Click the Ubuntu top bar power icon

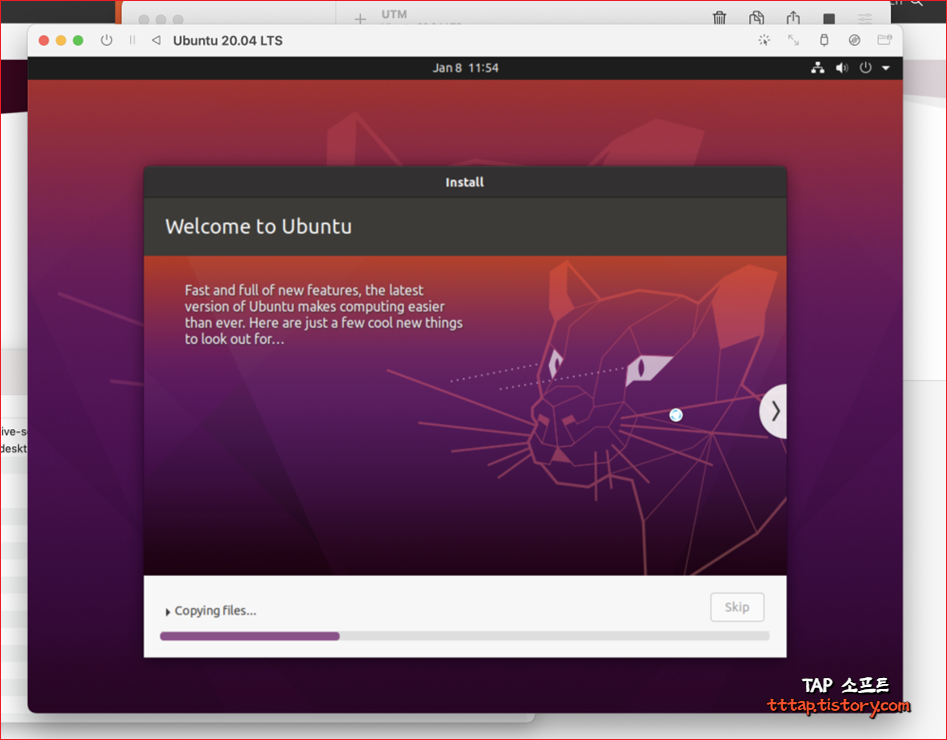(865, 68)
